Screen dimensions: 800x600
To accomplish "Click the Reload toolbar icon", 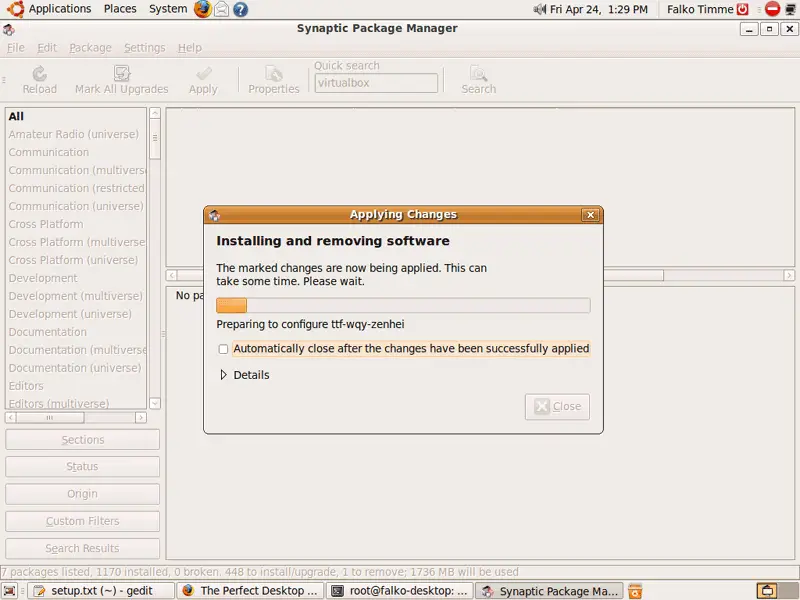I will (x=39, y=74).
